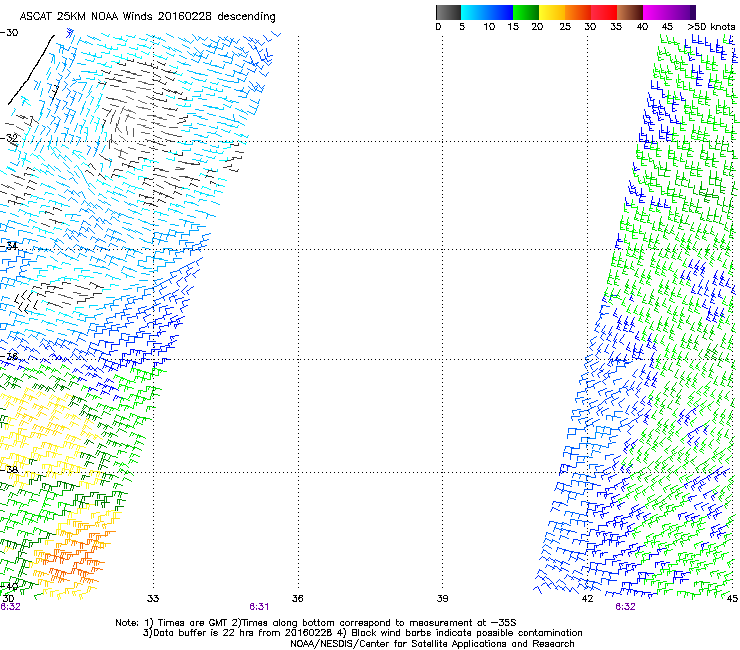Click the cyan-to-blue 5-15 knots color band
Screen dimensions: 740x650
[487, 12]
